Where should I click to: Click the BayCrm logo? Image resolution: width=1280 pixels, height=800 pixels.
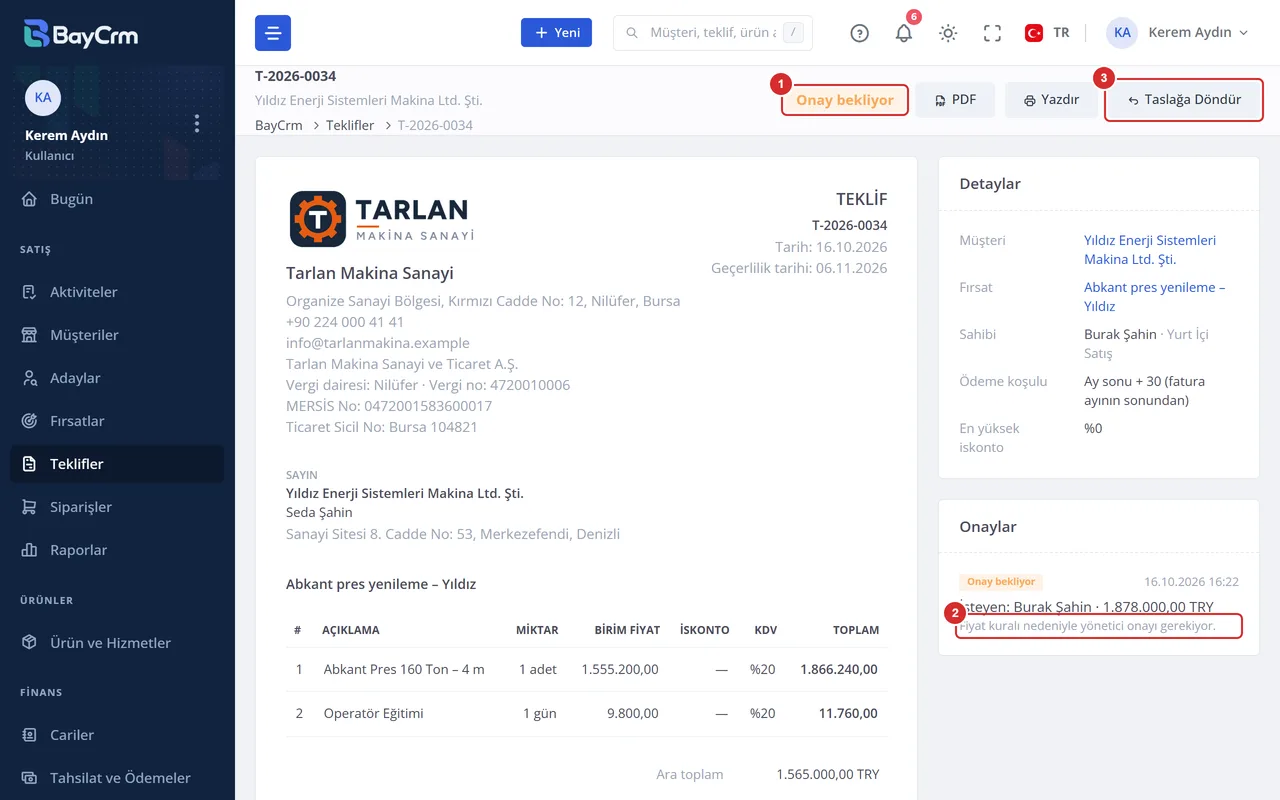pyautogui.click(x=81, y=34)
